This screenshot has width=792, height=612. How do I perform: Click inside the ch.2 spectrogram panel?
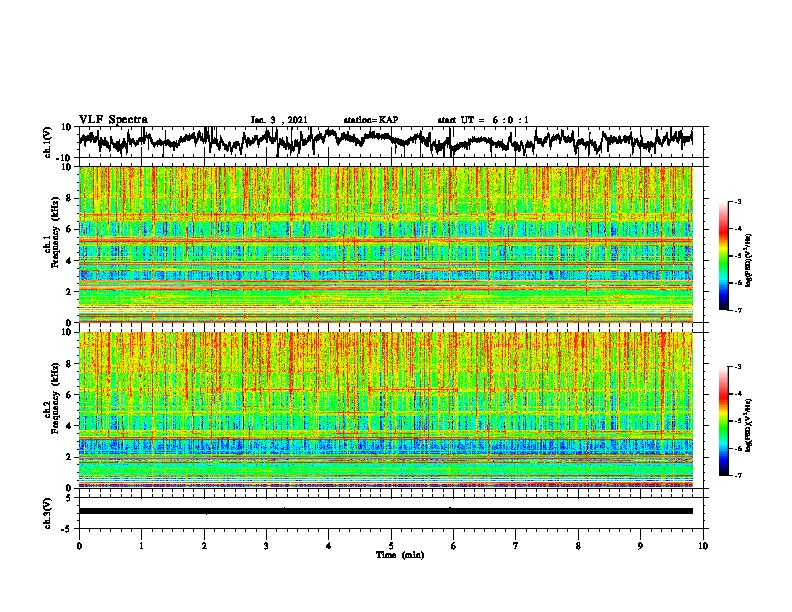point(385,410)
